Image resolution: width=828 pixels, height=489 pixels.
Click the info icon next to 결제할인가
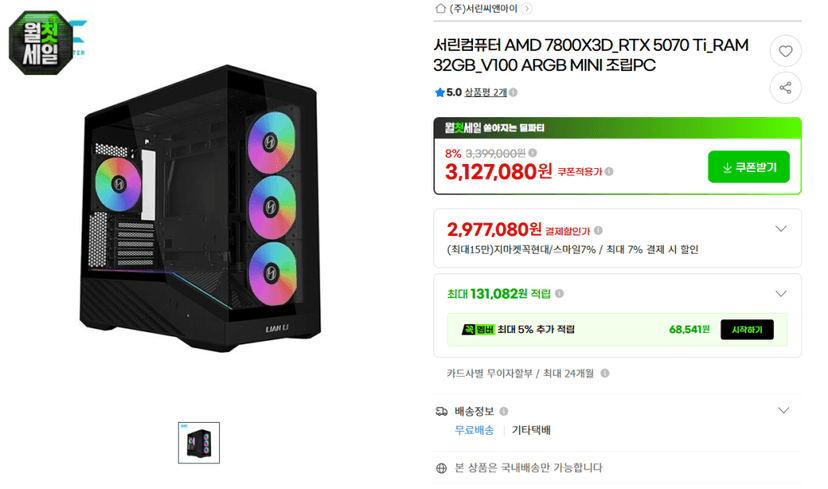(x=598, y=231)
